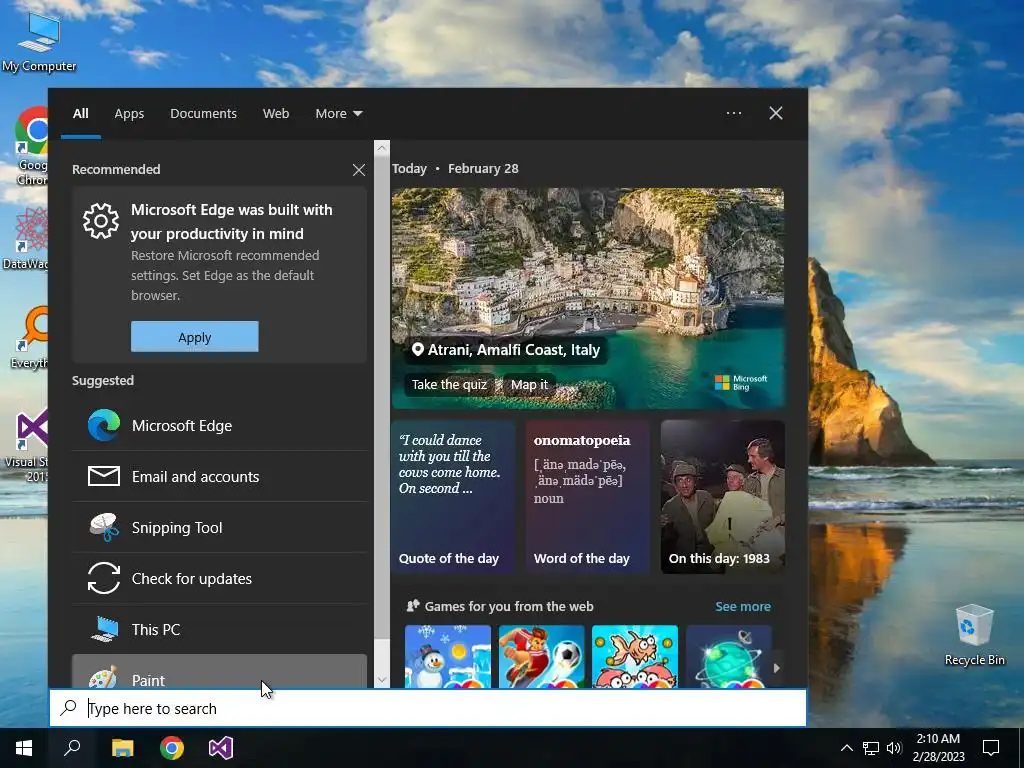The image size is (1024, 768).
Task: Select the Check for updates icon
Action: 103,579
